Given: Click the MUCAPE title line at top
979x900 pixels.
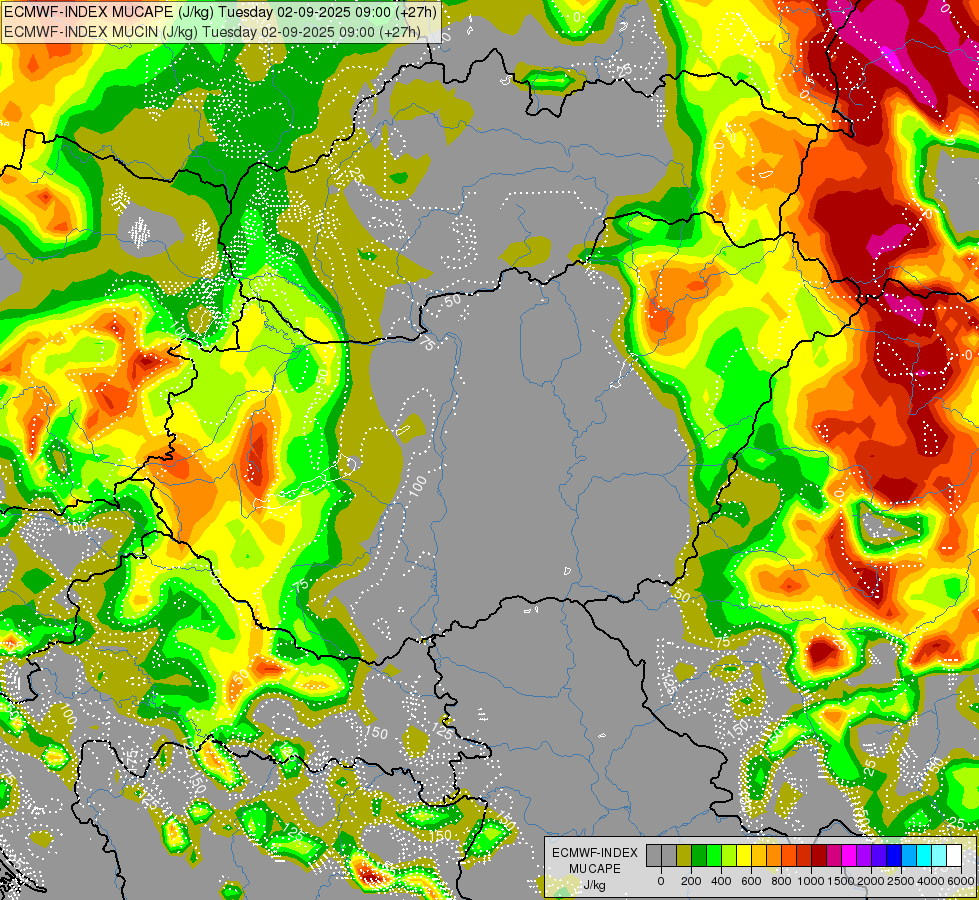Looking at the screenshot, I should (x=220, y=12).
